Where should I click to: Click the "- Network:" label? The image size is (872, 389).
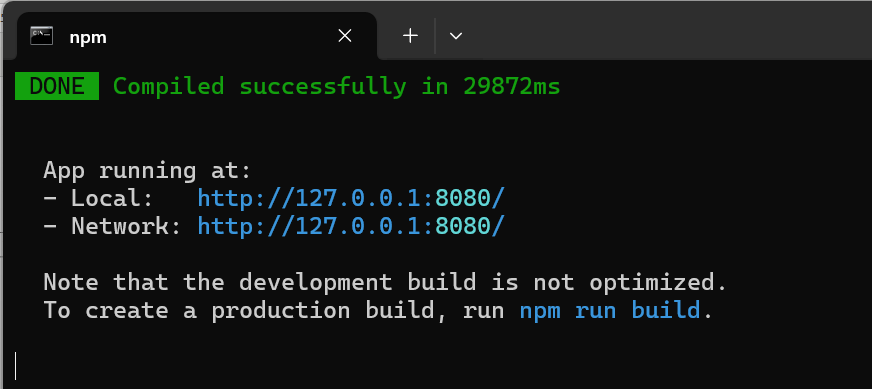pyautogui.click(x=112, y=226)
